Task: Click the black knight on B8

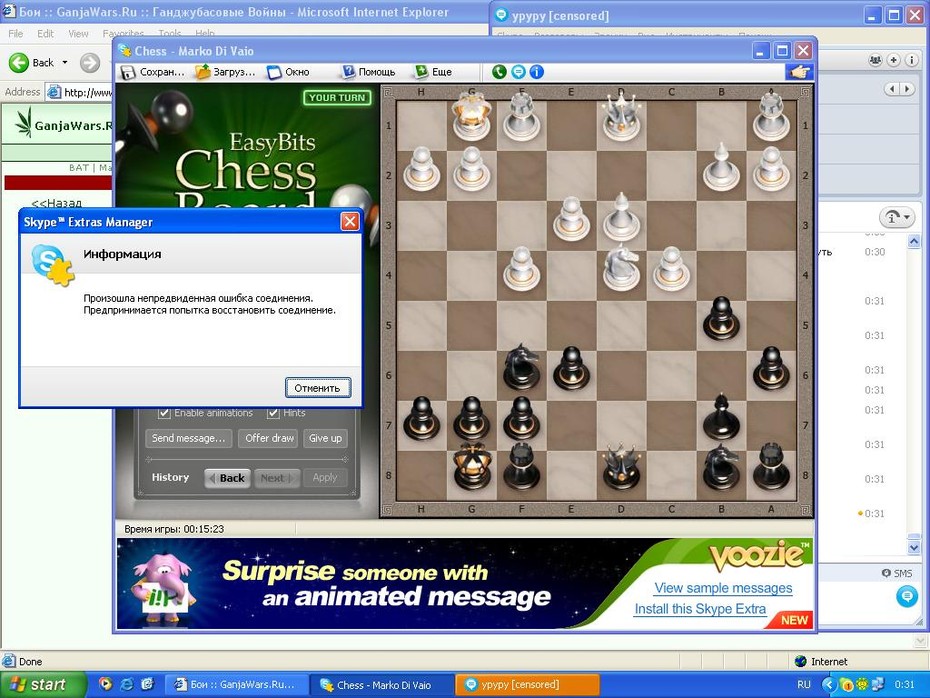Action: (721, 467)
